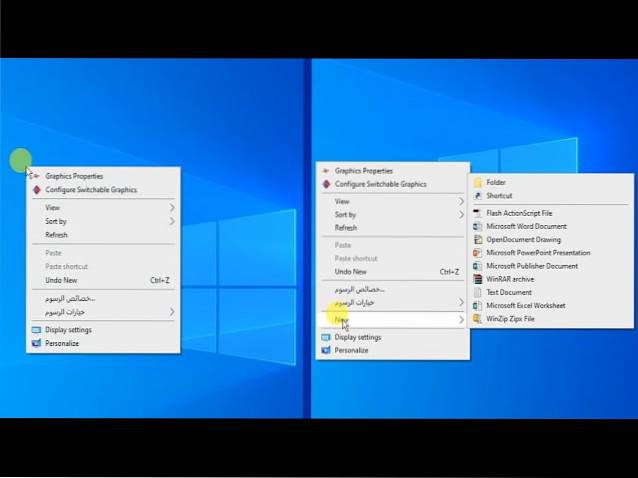This screenshot has width=638, height=478.
Task: Click the Shortcut icon in New submenu
Action: coord(477,196)
